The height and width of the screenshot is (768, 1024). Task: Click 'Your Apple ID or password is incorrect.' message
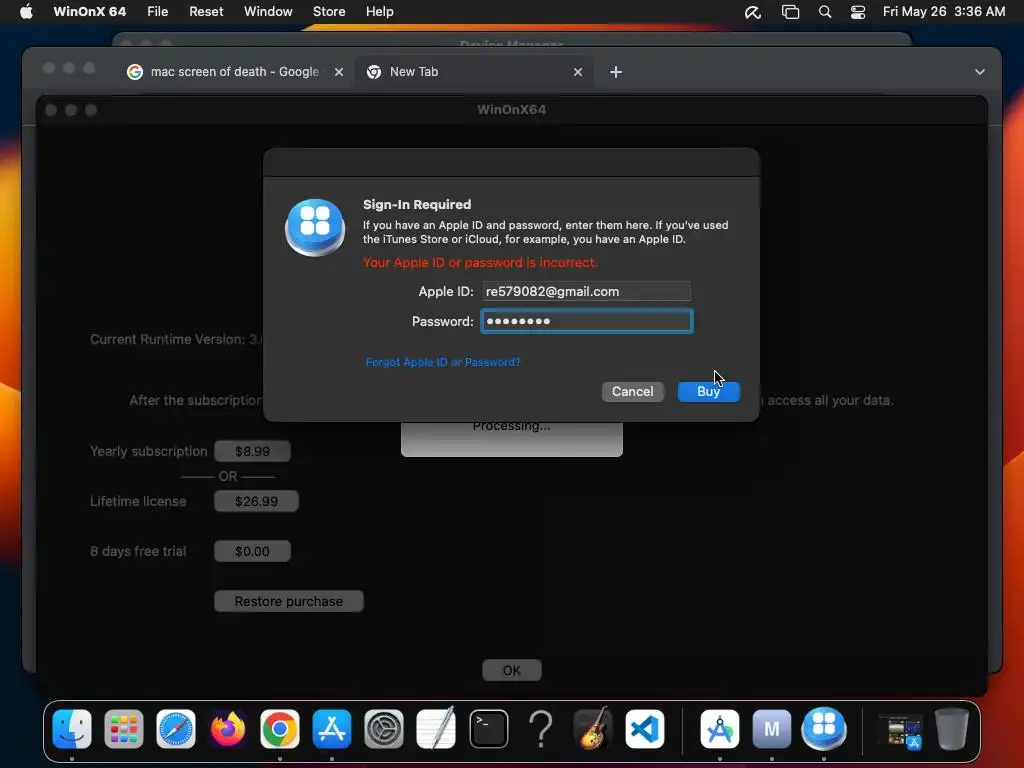click(480, 263)
